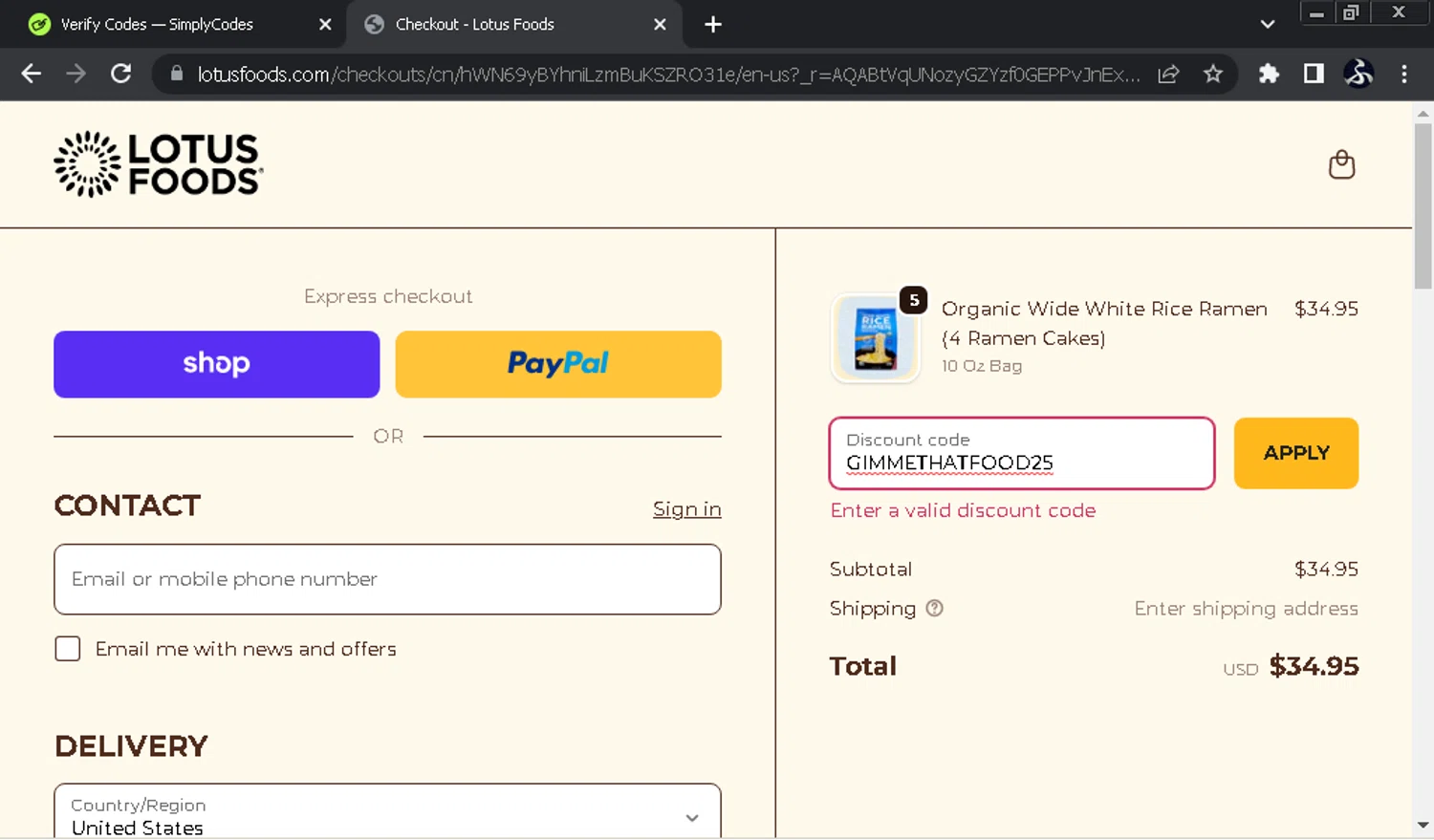View site info via lock icon
The height and width of the screenshot is (840, 1434).
pyautogui.click(x=177, y=74)
